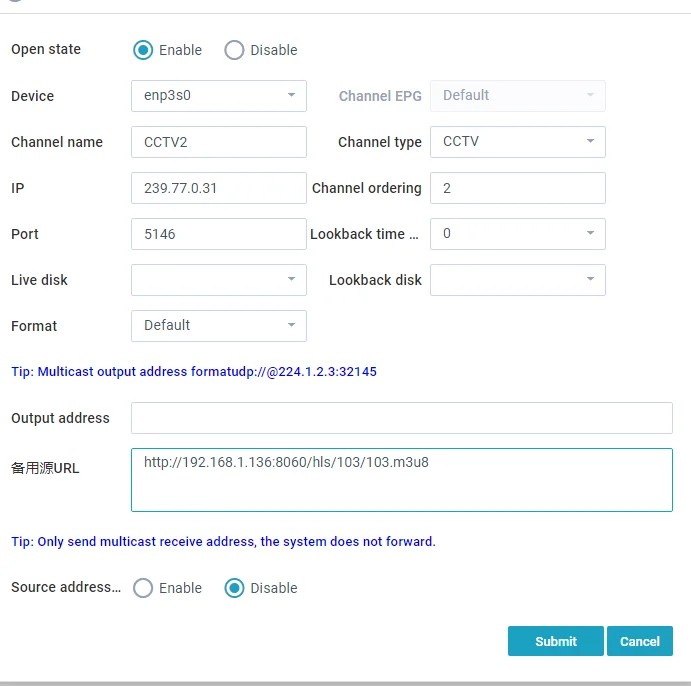Focus the IP address field

pyautogui.click(x=218, y=188)
